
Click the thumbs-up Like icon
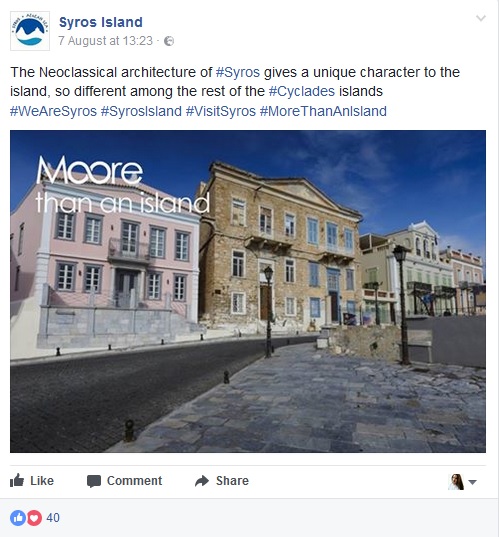click(17, 480)
